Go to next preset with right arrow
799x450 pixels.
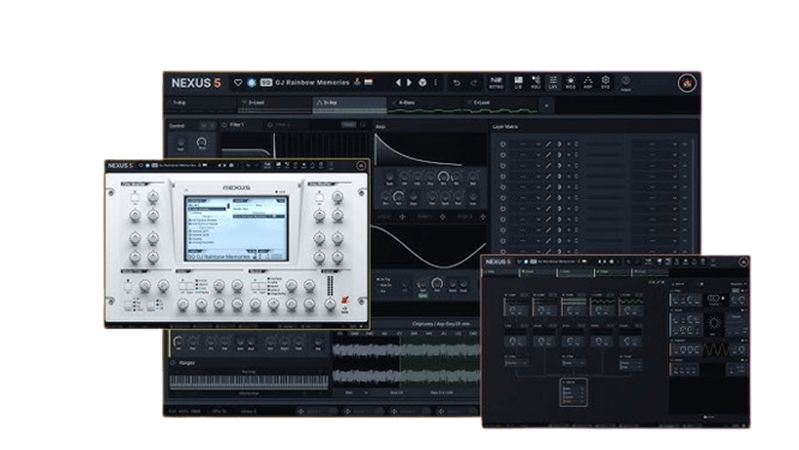point(409,83)
